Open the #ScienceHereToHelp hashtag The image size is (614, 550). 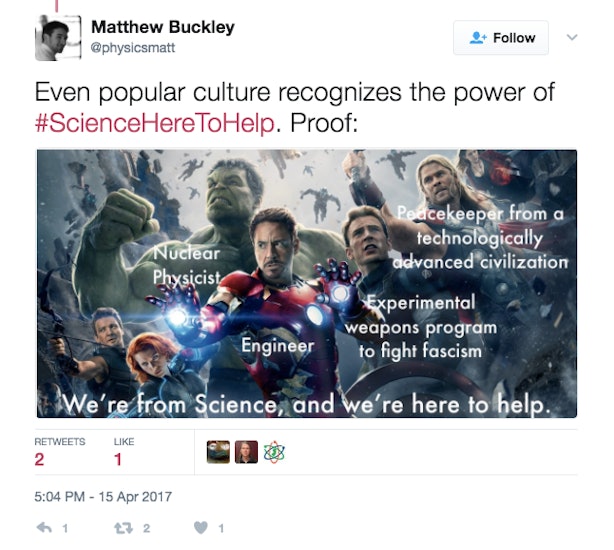coord(155,123)
